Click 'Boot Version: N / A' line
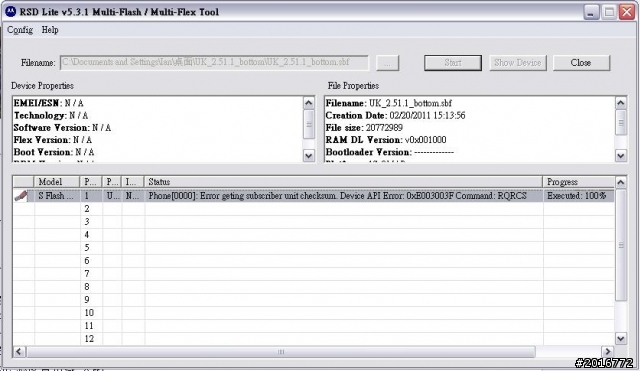 54,152
